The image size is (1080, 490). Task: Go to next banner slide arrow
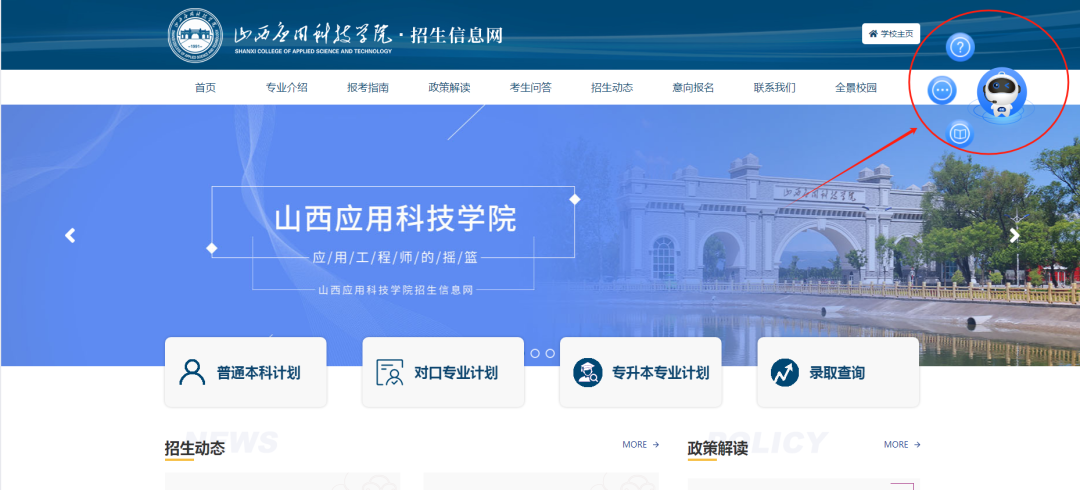point(1014,236)
